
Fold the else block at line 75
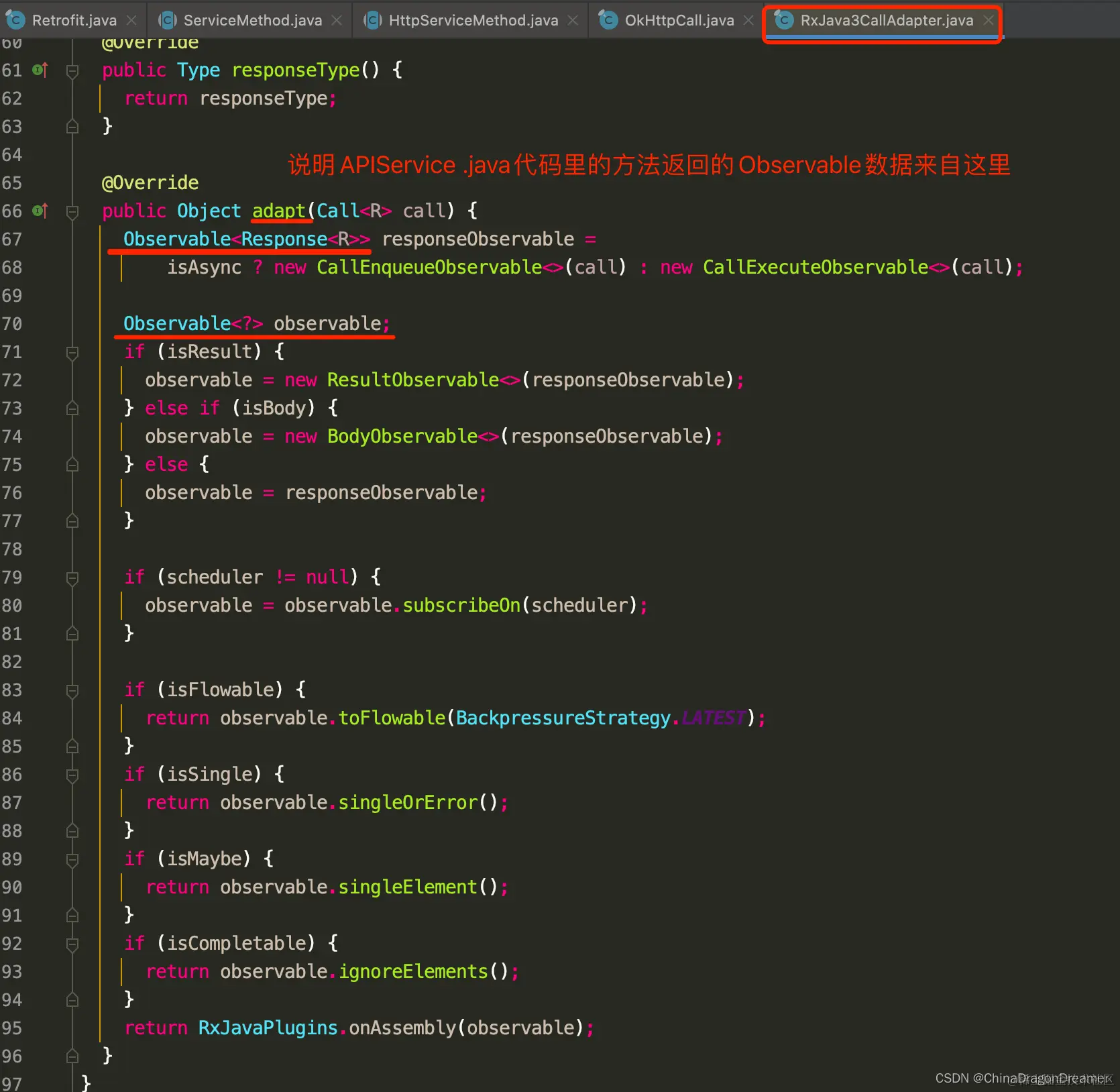pos(72,465)
